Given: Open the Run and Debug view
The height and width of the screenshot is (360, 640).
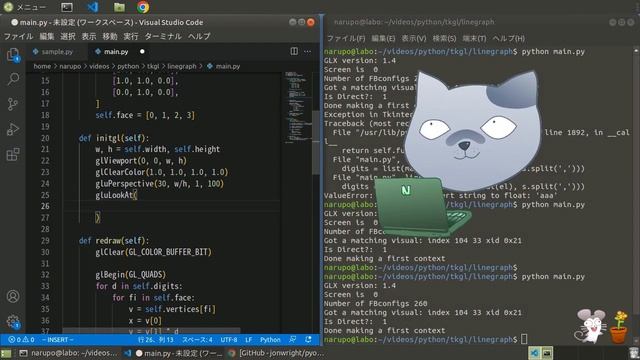Looking at the screenshot, I should click(x=13, y=129).
